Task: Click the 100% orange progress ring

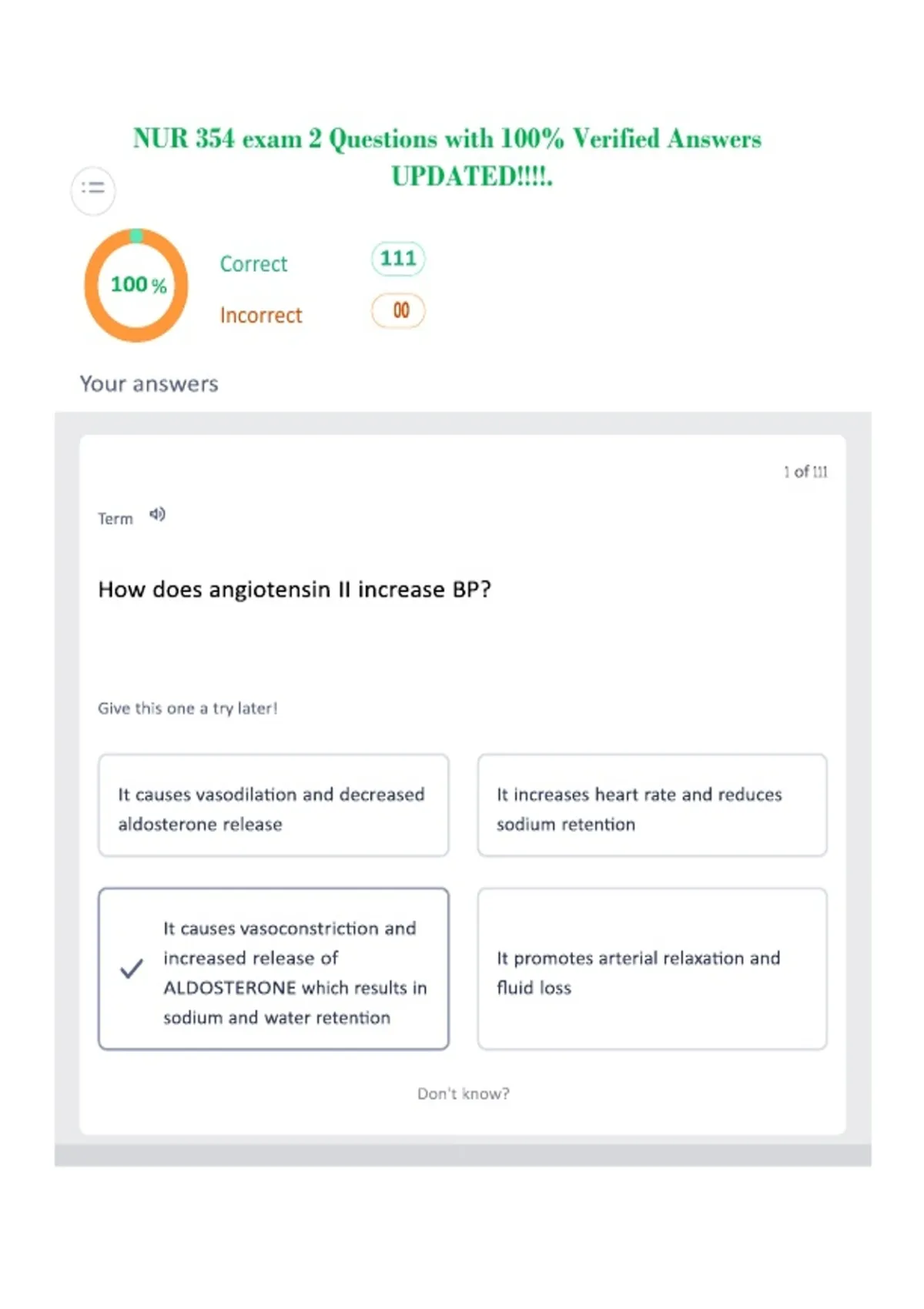Action: point(136,285)
